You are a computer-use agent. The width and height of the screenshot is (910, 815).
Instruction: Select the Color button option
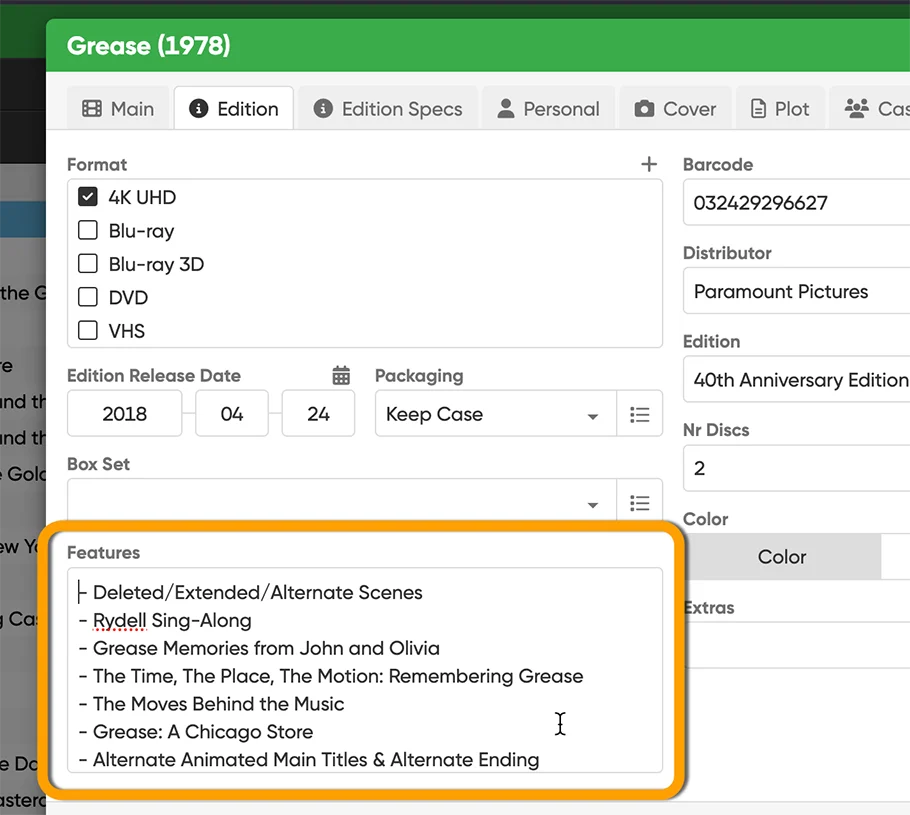coord(781,557)
